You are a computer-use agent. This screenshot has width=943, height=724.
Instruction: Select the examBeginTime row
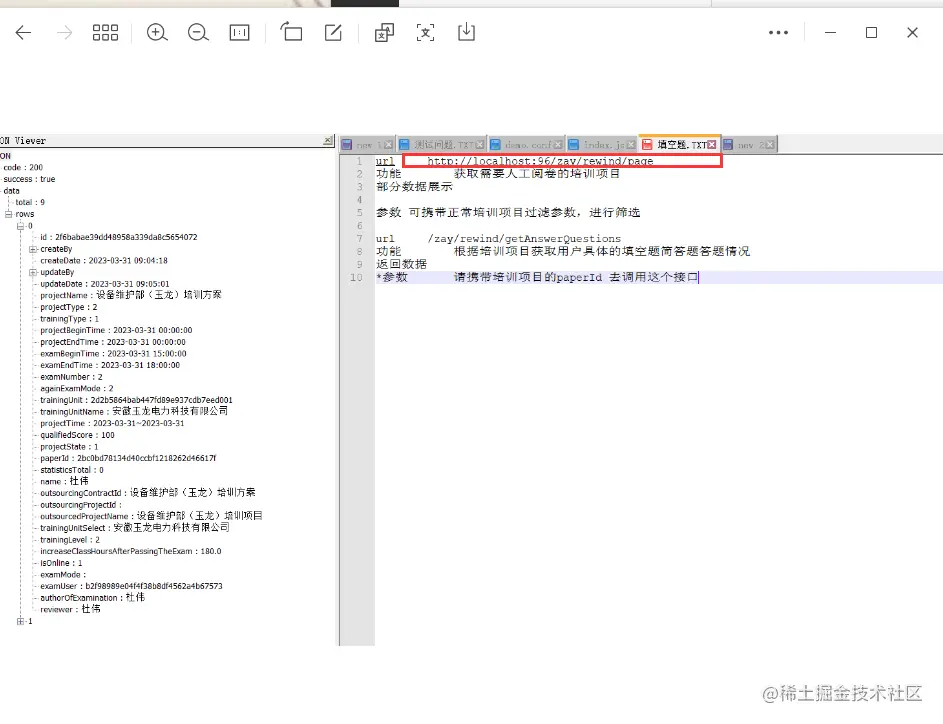113,354
